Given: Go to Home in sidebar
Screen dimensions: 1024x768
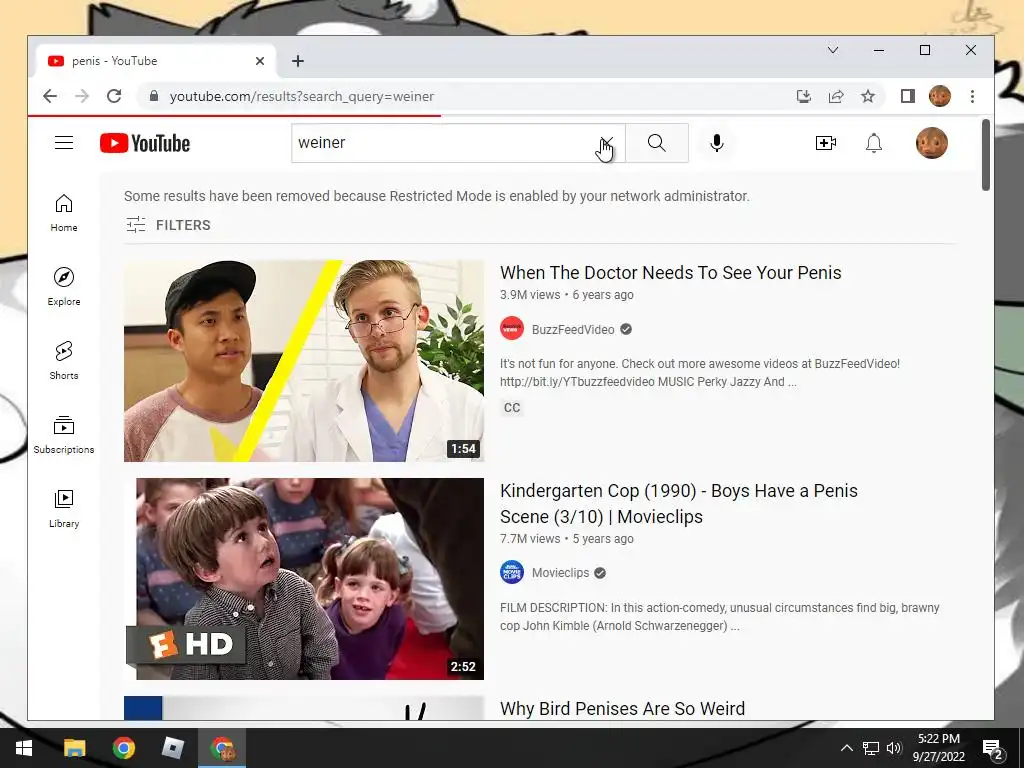Looking at the screenshot, I should click(x=64, y=213).
